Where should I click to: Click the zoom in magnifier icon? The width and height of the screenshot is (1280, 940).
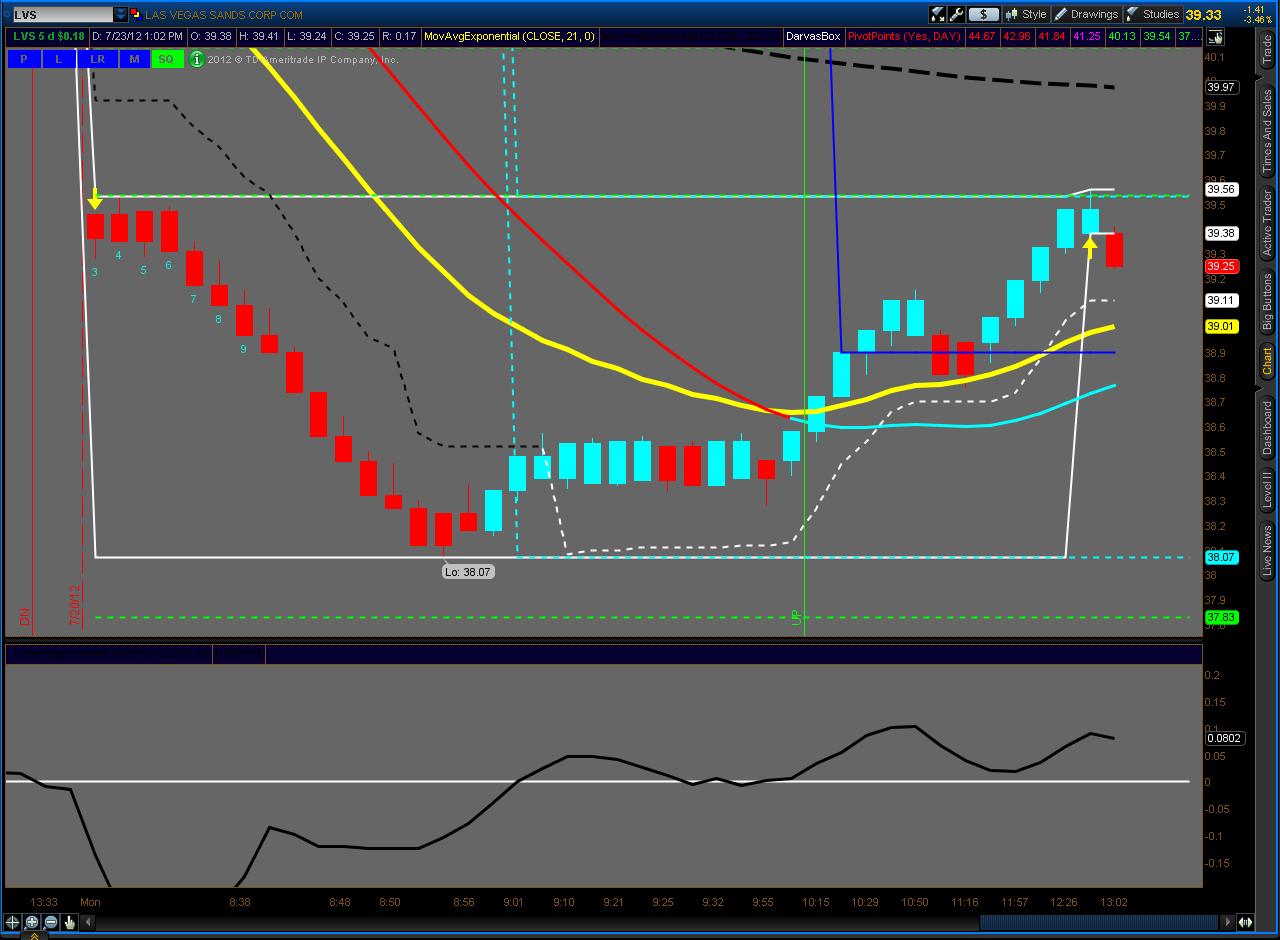32,922
